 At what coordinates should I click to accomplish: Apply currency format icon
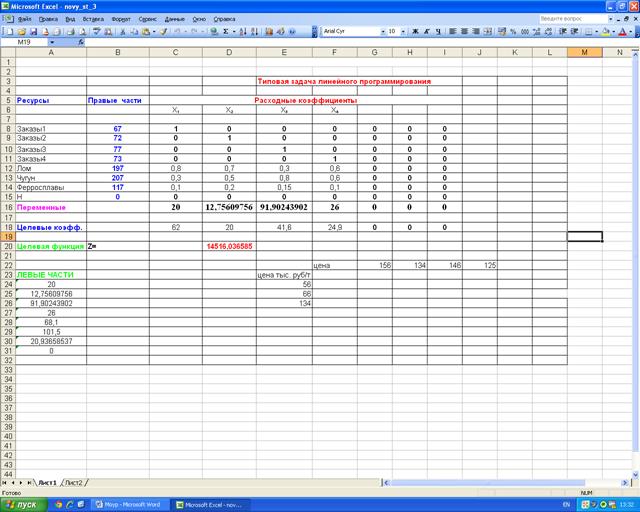pyautogui.click(x=502, y=31)
